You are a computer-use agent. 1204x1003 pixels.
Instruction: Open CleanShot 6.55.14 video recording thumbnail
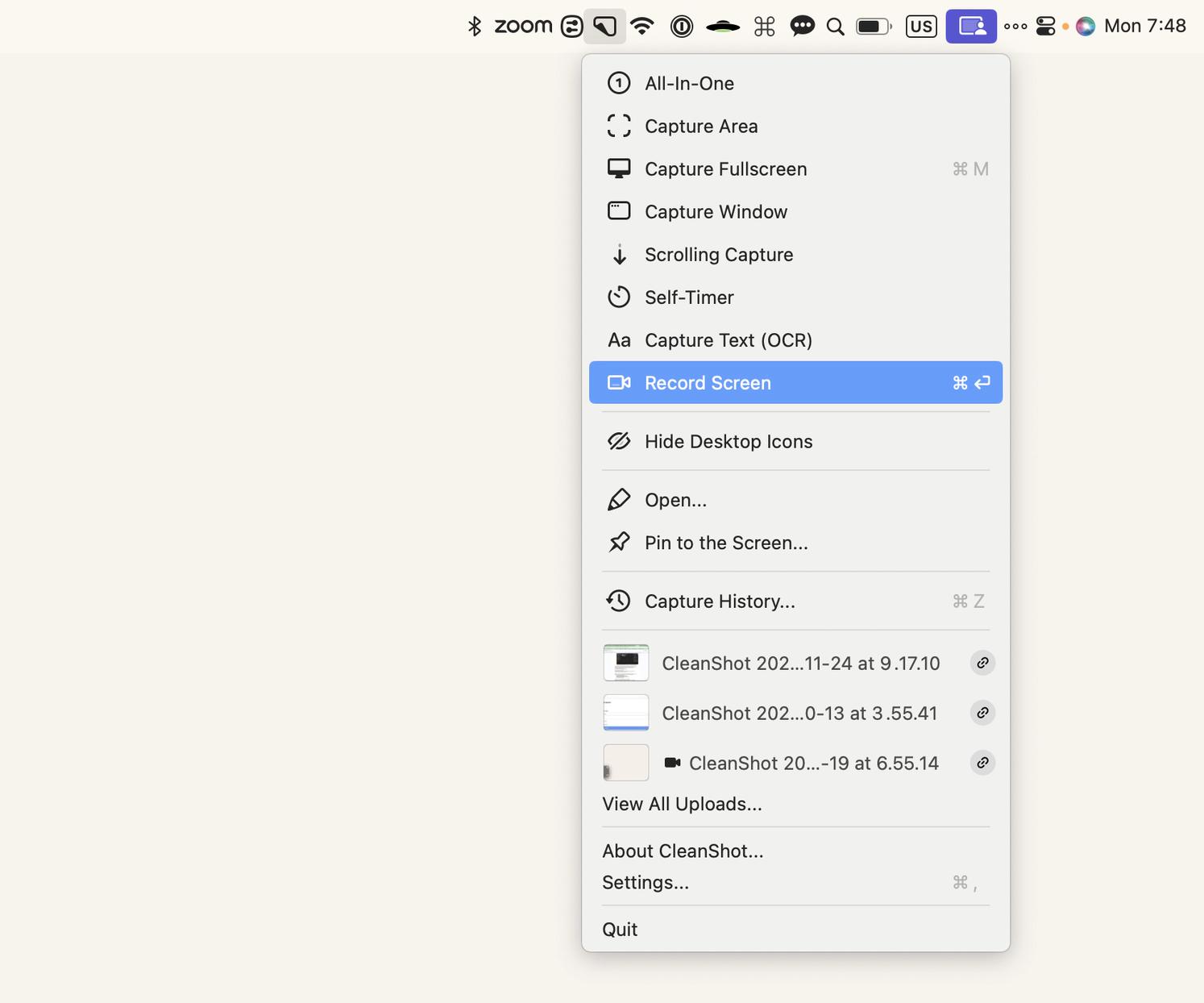click(626, 763)
